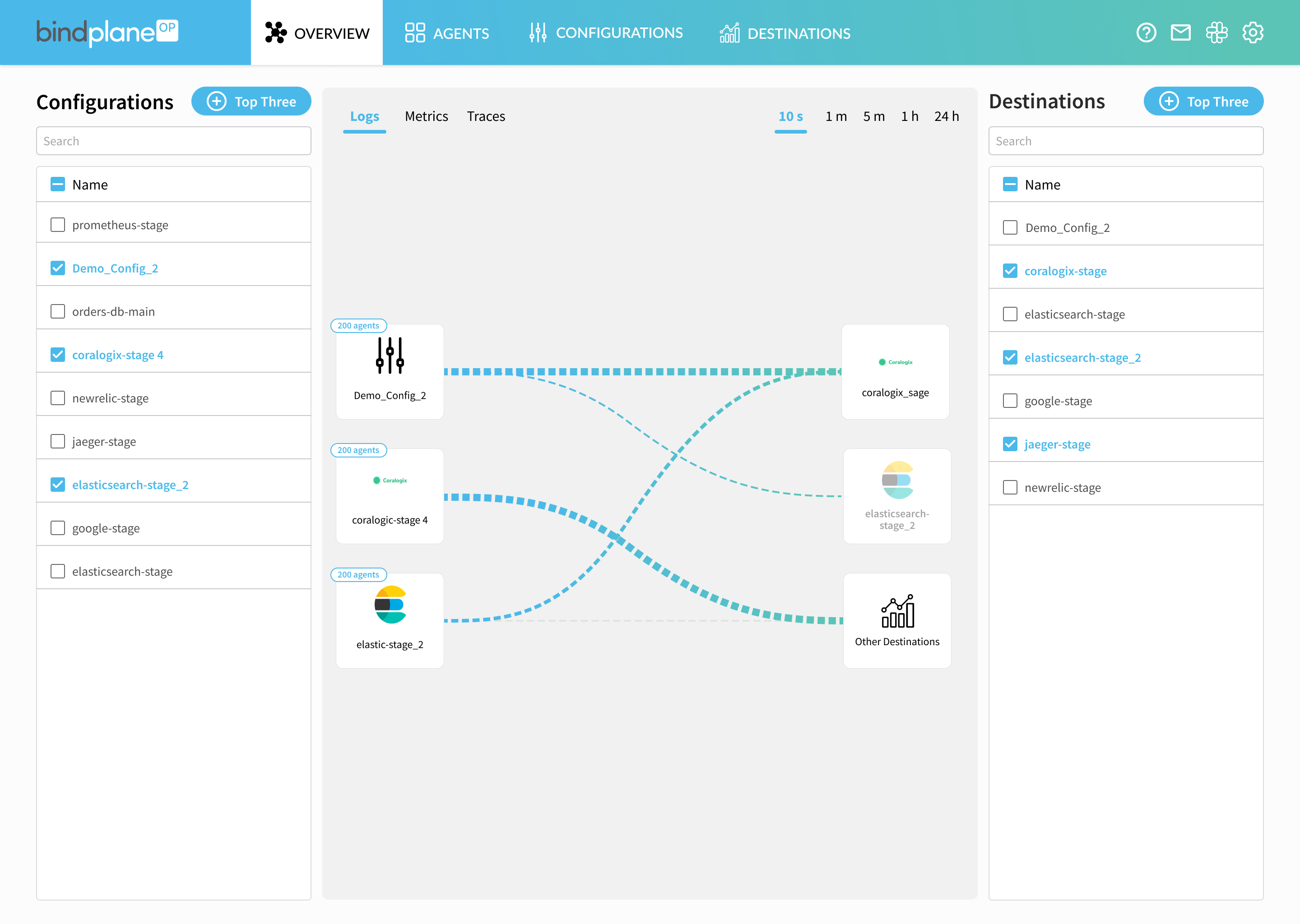Open the Slack icon in header
This screenshot has height=924, width=1300.
[x=1216, y=33]
